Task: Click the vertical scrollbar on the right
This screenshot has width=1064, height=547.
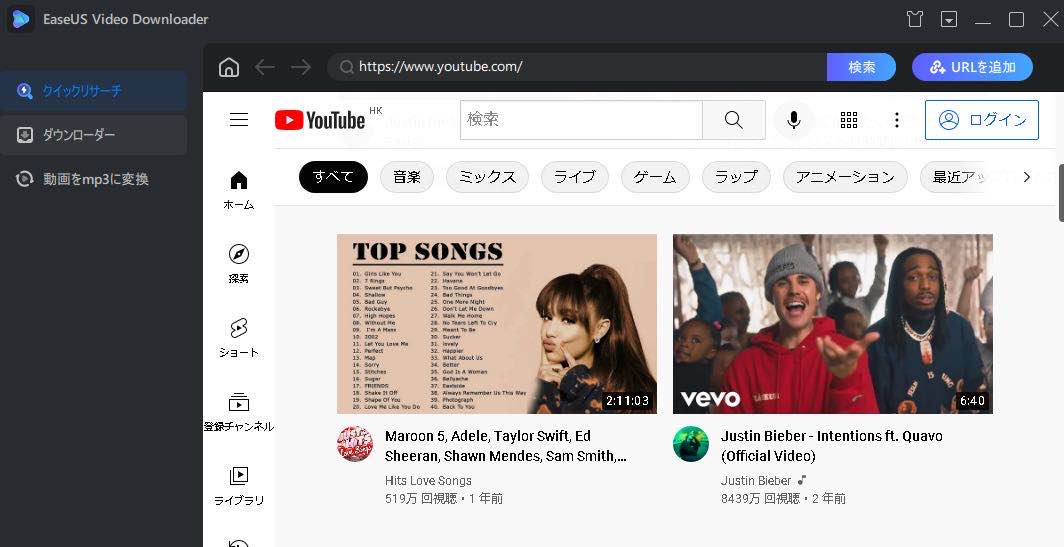Action: click(x=1061, y=193)
